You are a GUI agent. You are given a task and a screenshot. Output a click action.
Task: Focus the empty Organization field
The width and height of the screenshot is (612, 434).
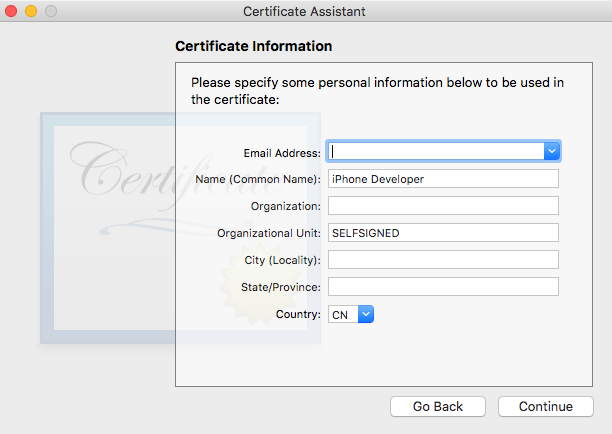(x=443, y=206)
